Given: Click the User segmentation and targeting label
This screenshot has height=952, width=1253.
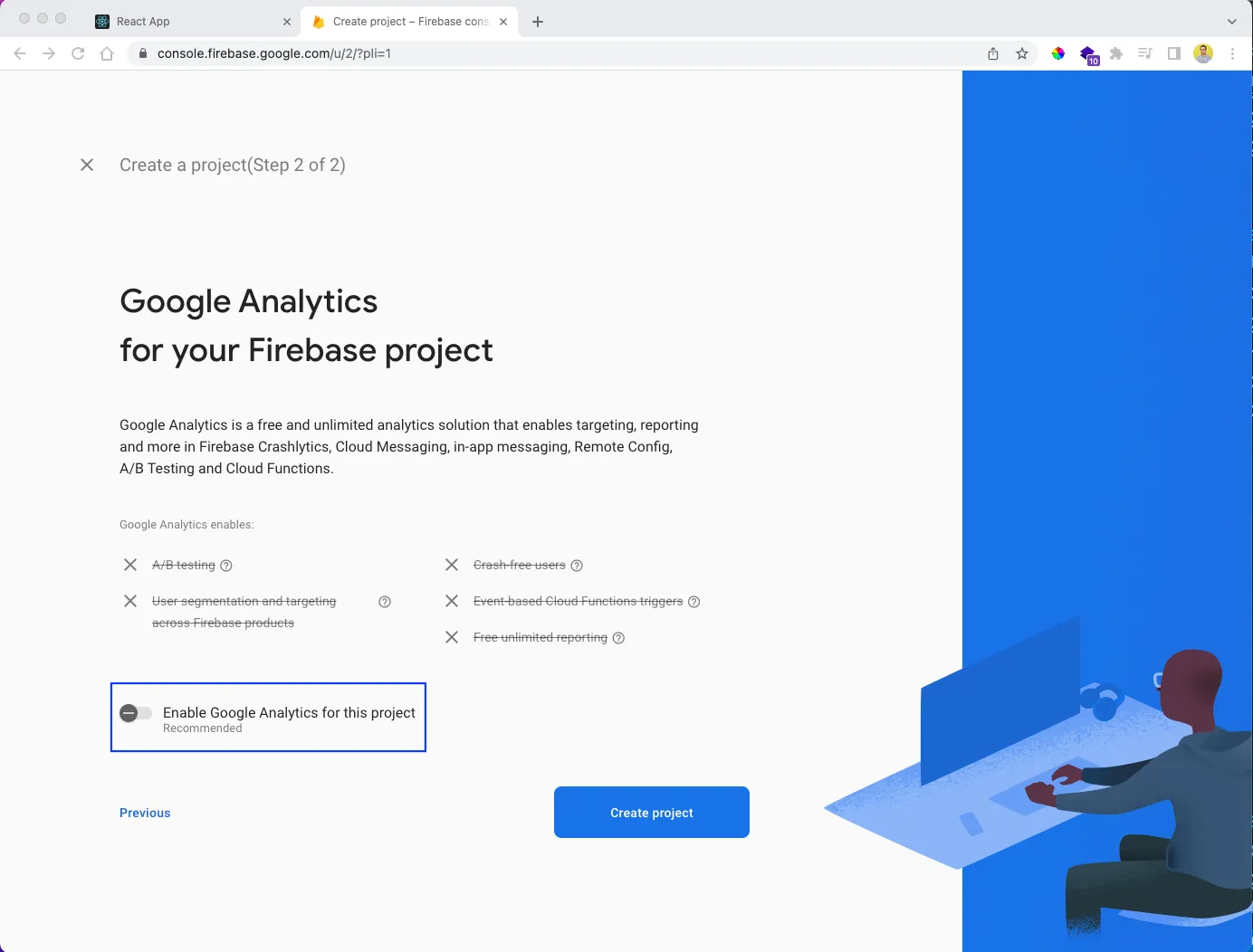Looking at the screenshot, I should (244, 612).
